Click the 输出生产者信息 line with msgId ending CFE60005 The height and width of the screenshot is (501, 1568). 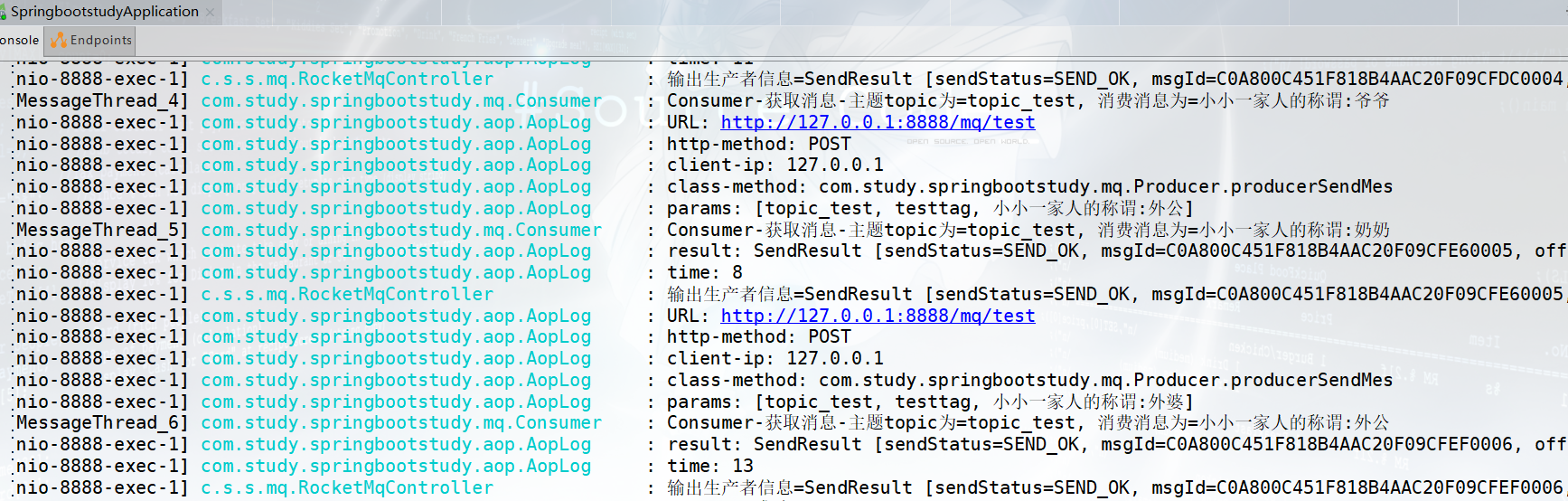[x=1117, y=294]
